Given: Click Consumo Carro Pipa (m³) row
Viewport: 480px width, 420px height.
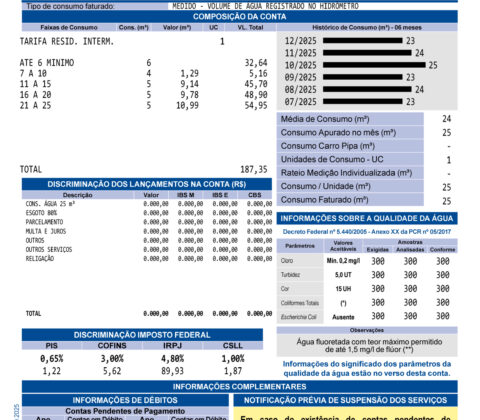Looking at the screenshot, I should [367, 146].
